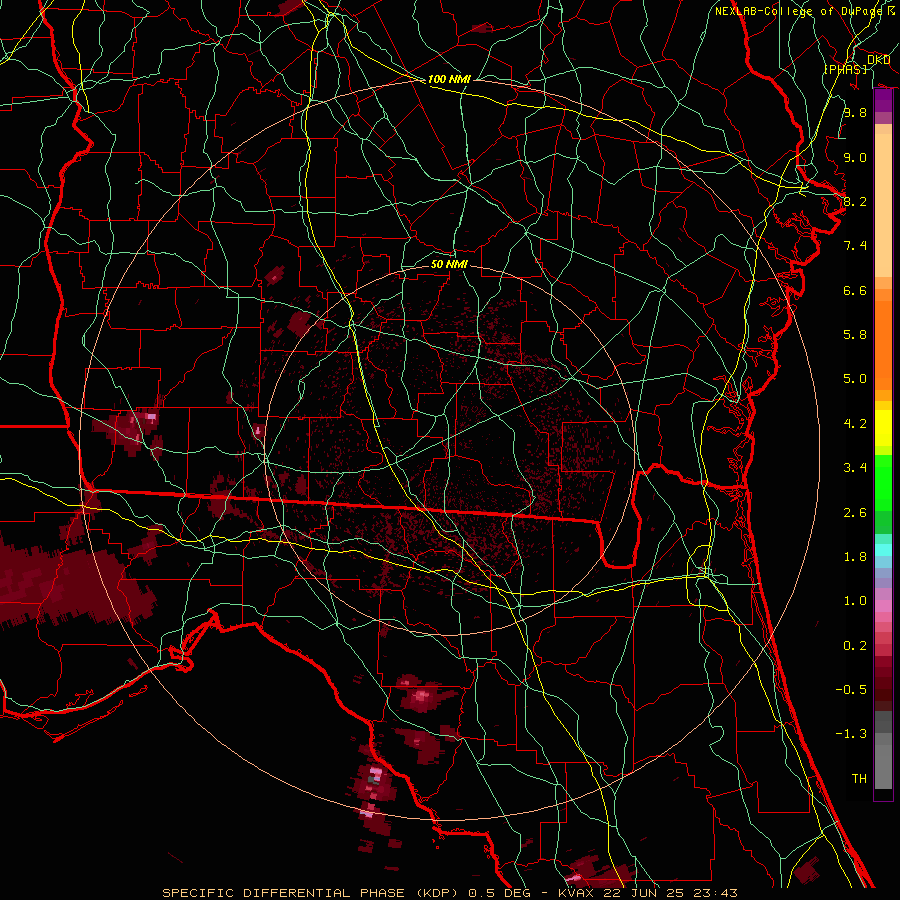Image resolution: width=900 pixels, height=900 pixels.
Task: Click the 0.2 value on the legend
Action: click(x=855, y=646)
